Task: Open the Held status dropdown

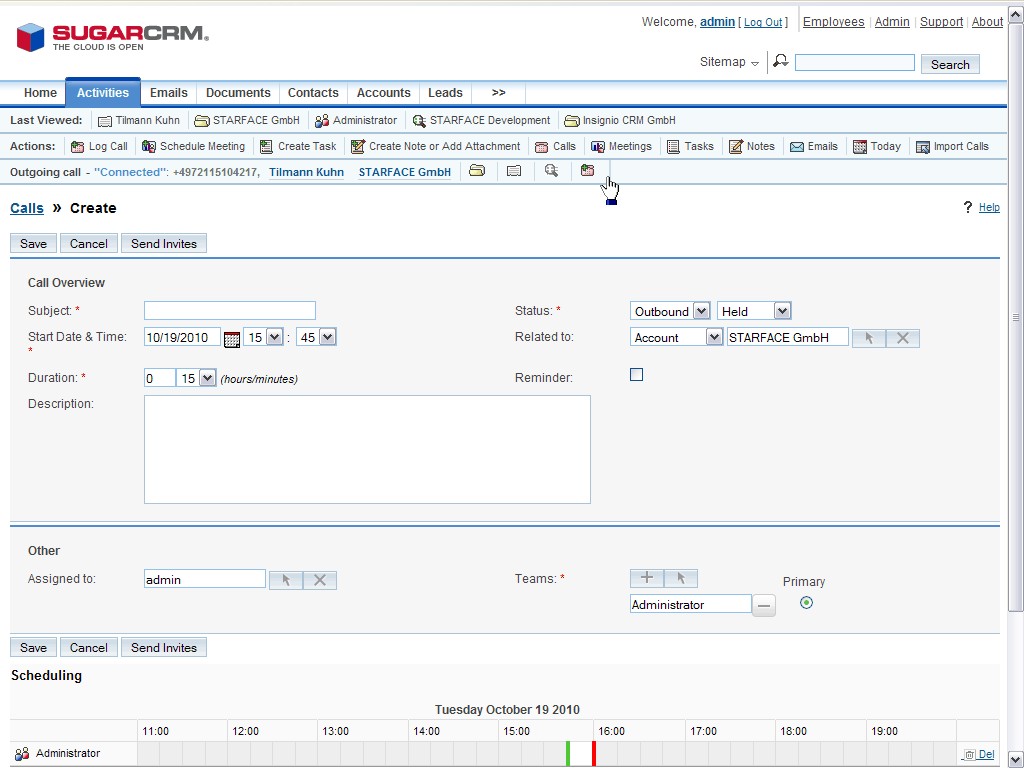Action: tap(754, 311)
